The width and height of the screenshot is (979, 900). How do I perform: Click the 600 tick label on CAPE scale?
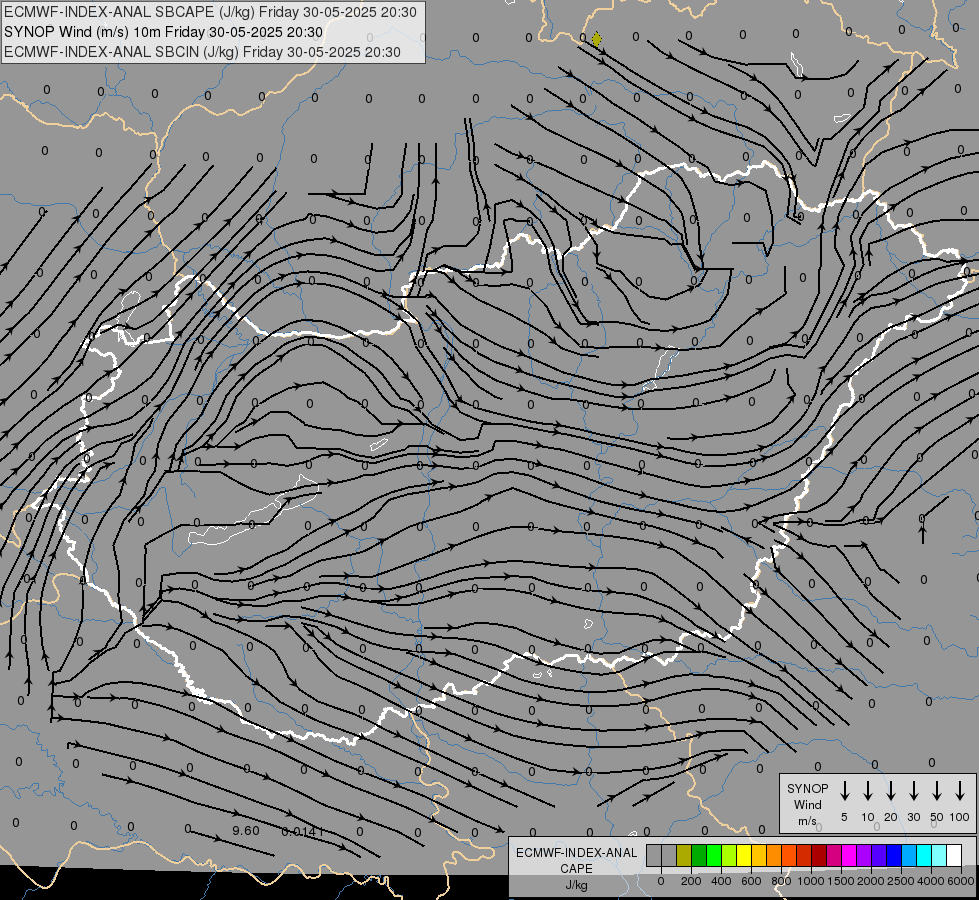pyautogui.click(x=751, y=881)
